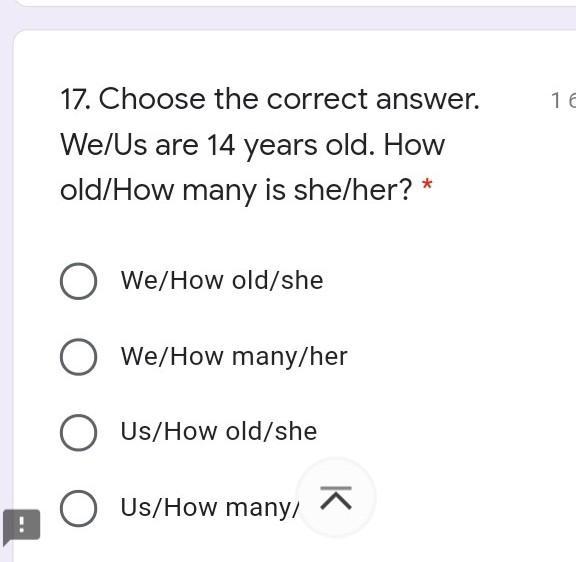Click the number '17.' in the question
576x562 pixels.
(76, 100)
